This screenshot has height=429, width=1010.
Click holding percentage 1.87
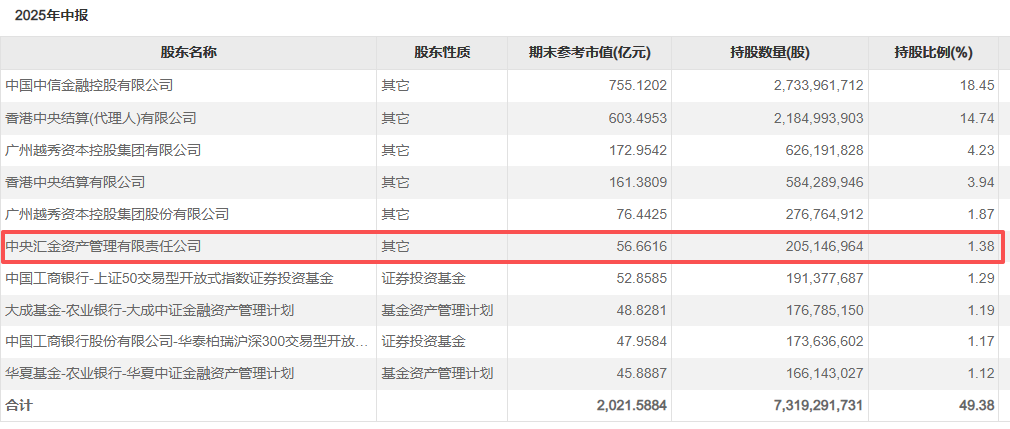point(983,214)
